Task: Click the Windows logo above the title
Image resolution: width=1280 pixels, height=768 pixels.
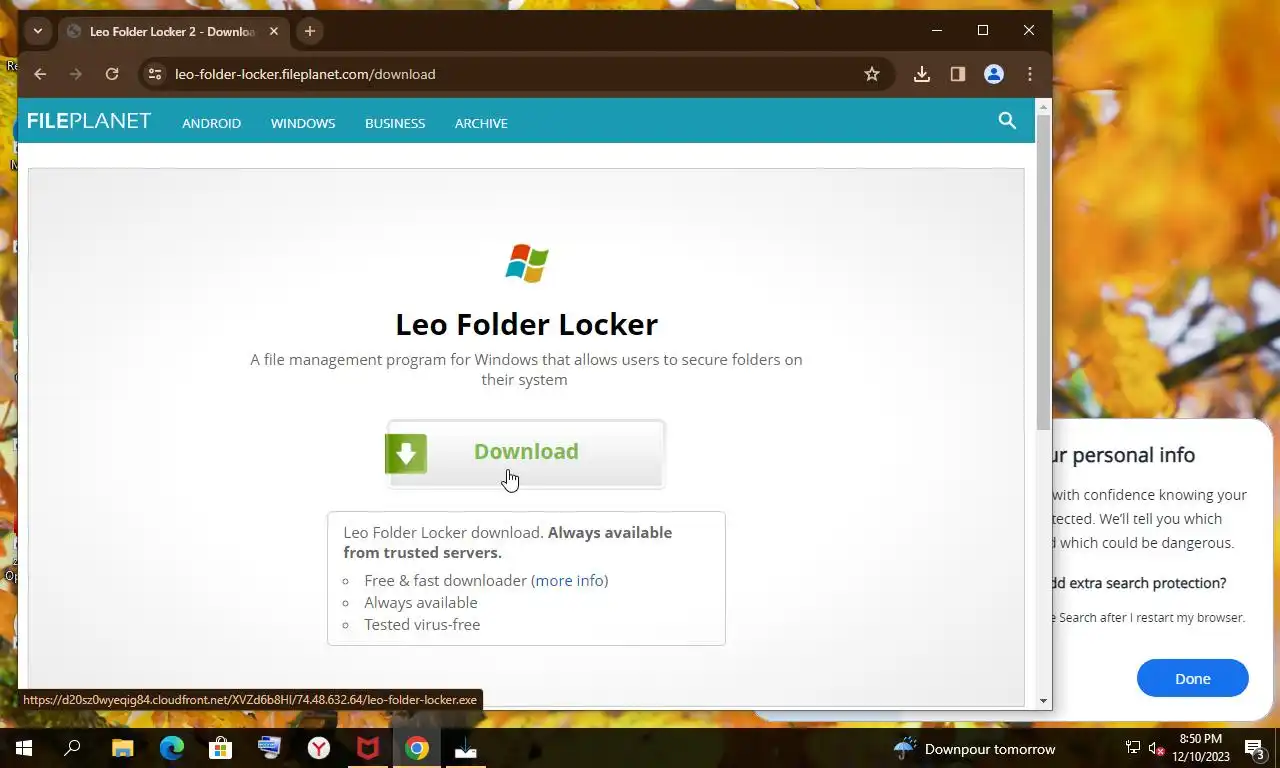Action: (x=527, y=263)
